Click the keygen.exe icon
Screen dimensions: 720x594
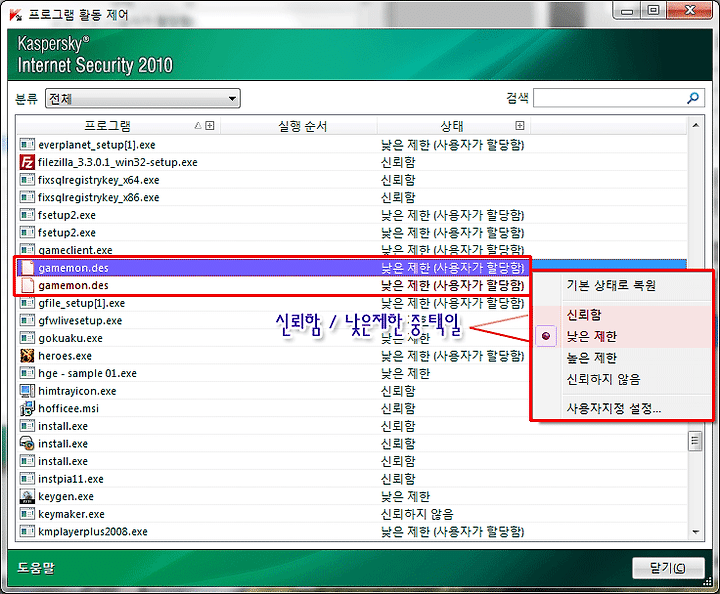pos(27,496)
